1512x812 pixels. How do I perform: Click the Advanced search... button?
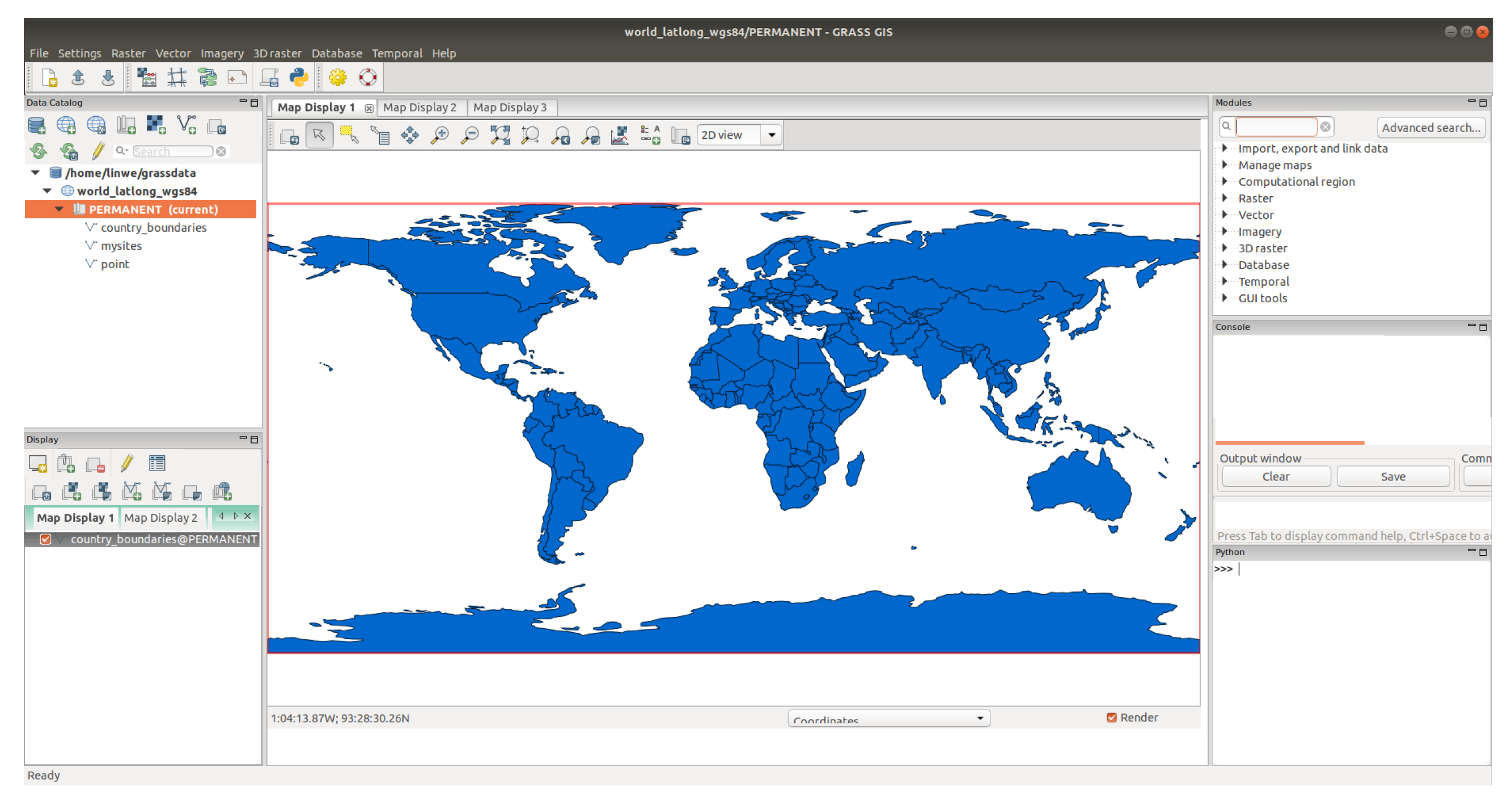click(1430, 128)
